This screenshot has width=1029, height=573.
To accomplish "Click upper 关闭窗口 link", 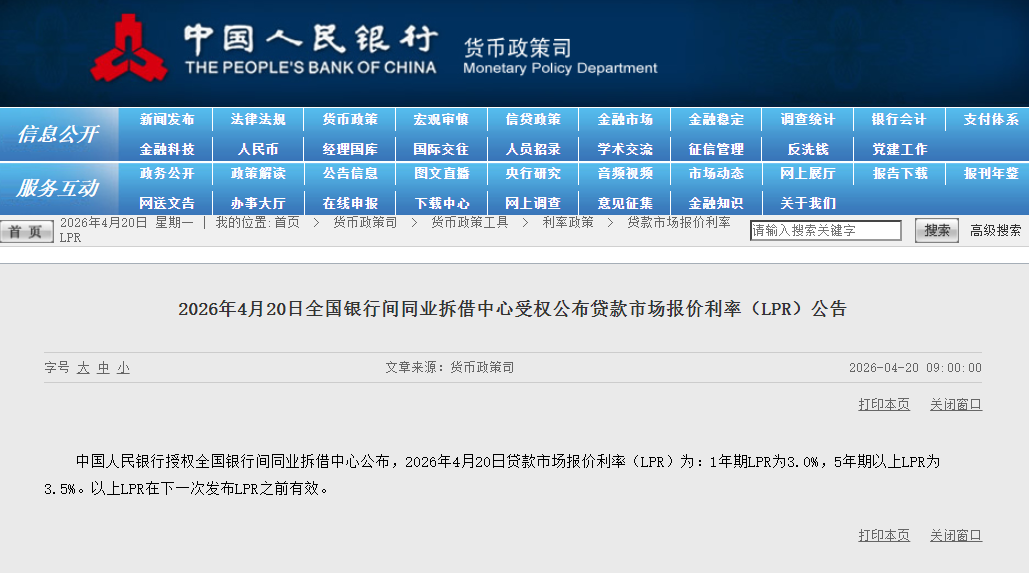I will 956,404.
